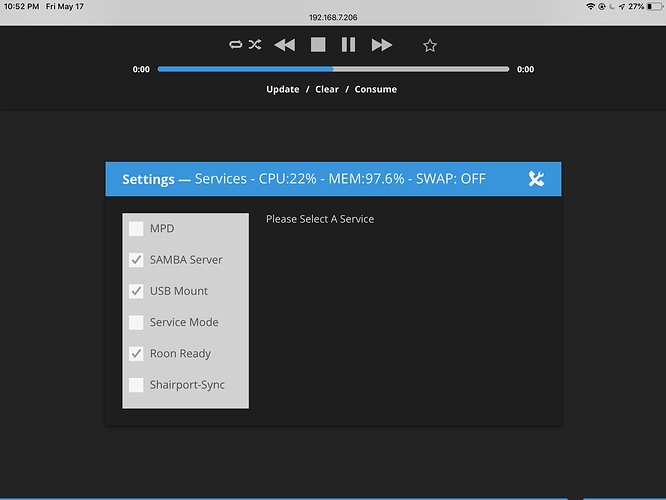Viewport: 666px width, 500px height.
Task: Pause the current playback
Action: coord(348,45)
